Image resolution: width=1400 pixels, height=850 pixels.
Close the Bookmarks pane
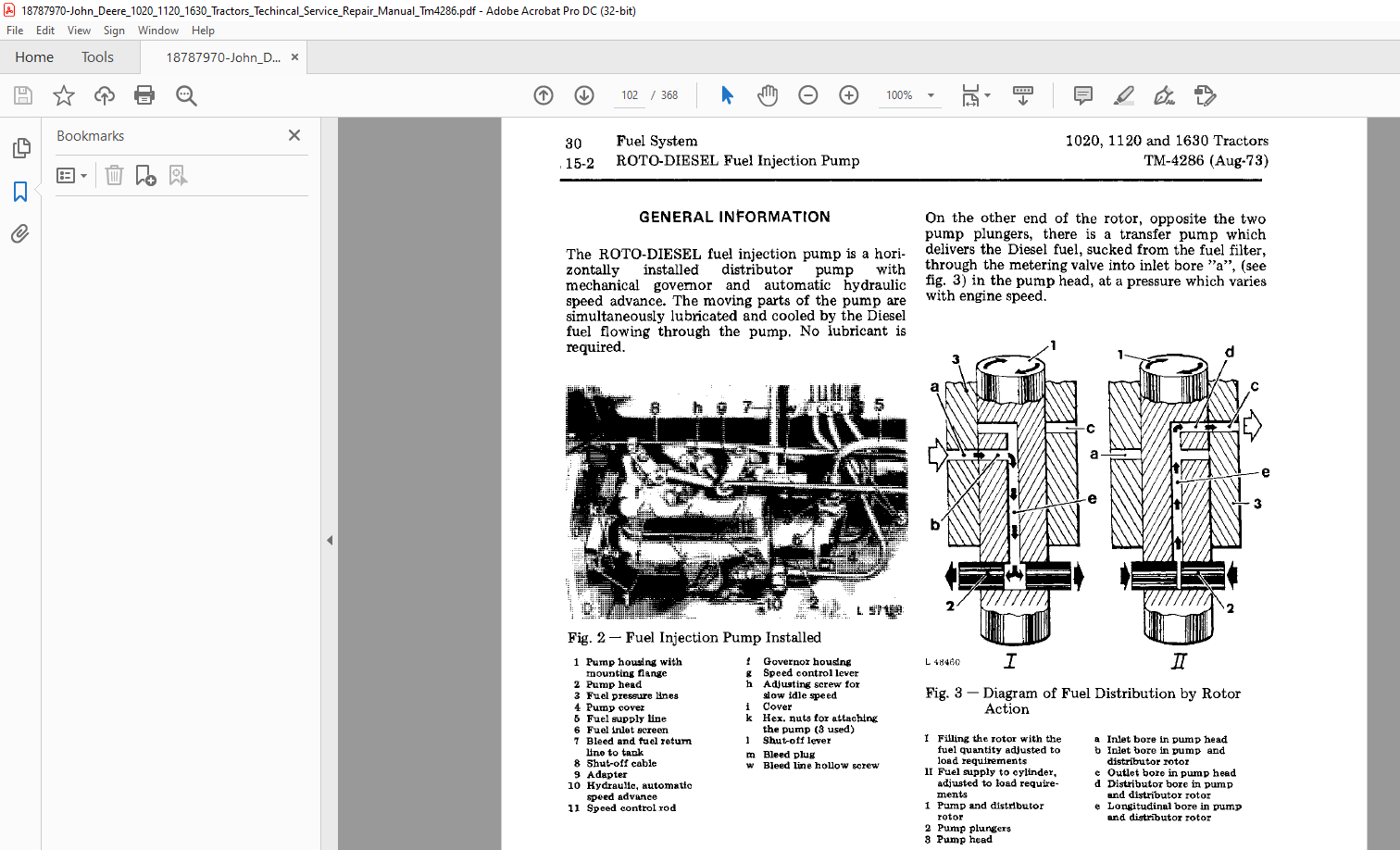294,135
